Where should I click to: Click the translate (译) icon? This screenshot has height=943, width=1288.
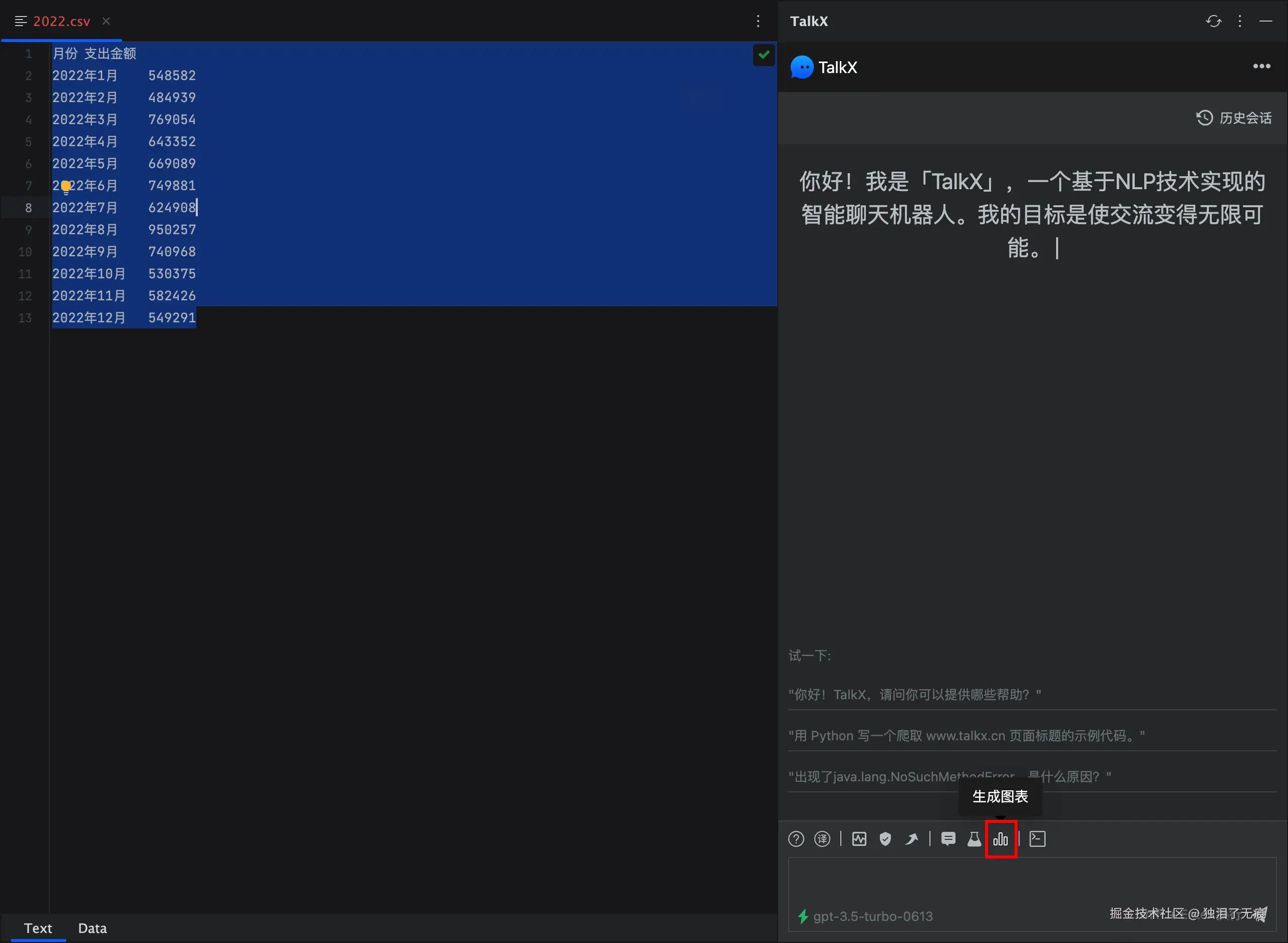[x=822, y=838]
